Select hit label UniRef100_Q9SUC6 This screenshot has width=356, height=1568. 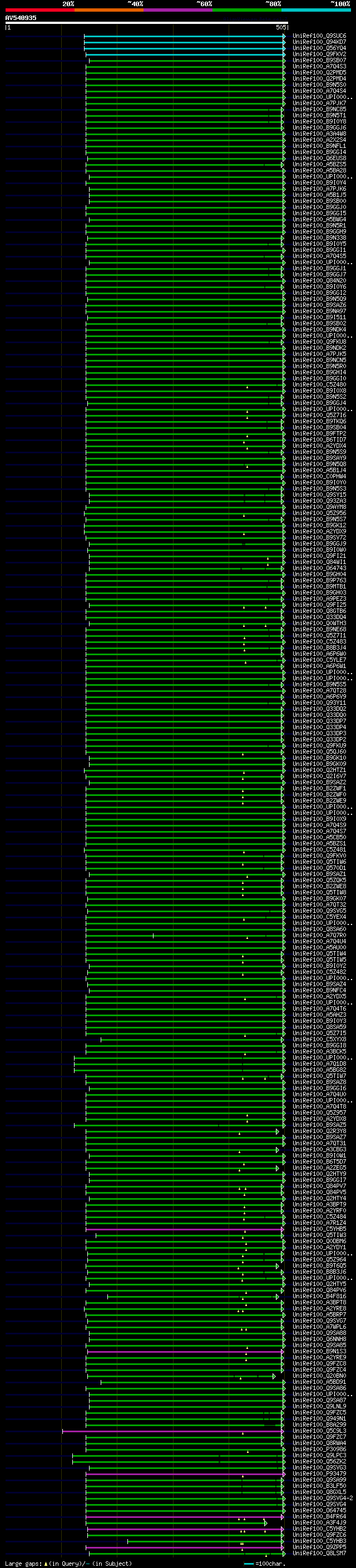tap(319, 36)
